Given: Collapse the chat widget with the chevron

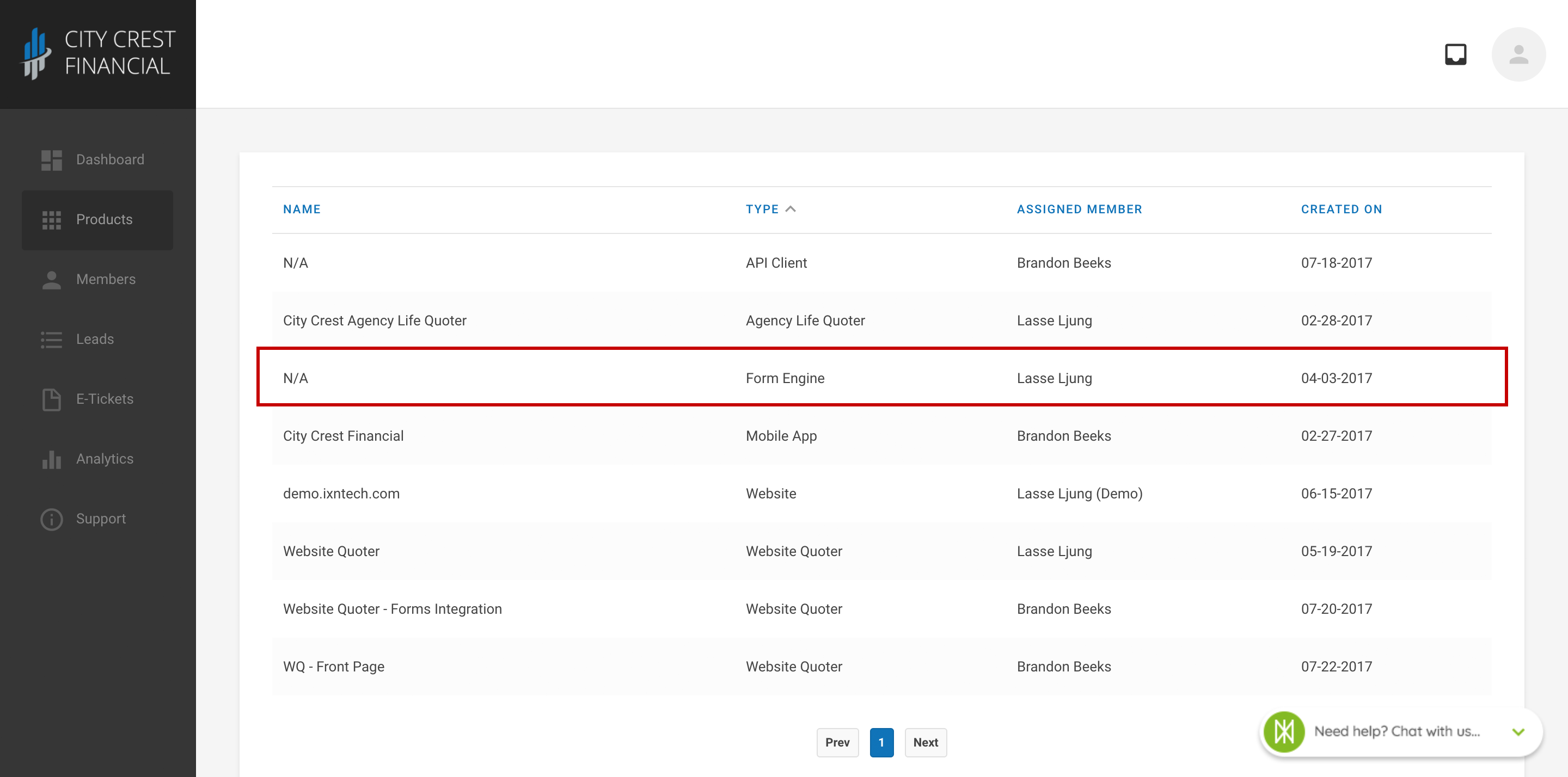Looking at the screenshot, I should (1518, 731).
